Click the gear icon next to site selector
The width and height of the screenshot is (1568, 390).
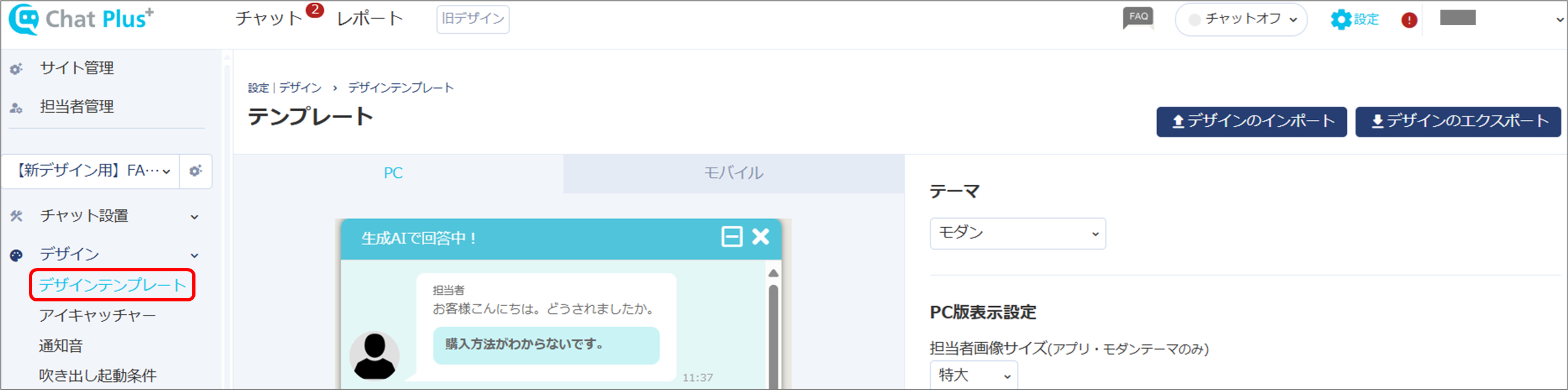coord(195,171)
